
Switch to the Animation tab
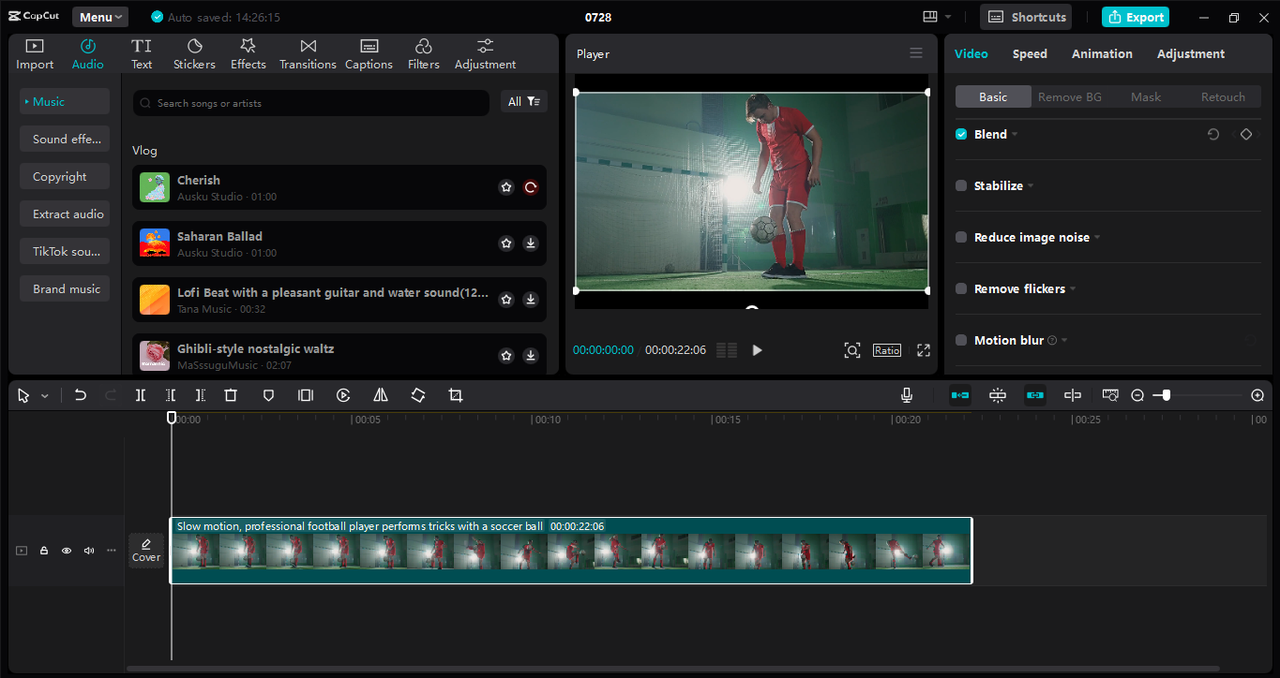point(1102,54)
